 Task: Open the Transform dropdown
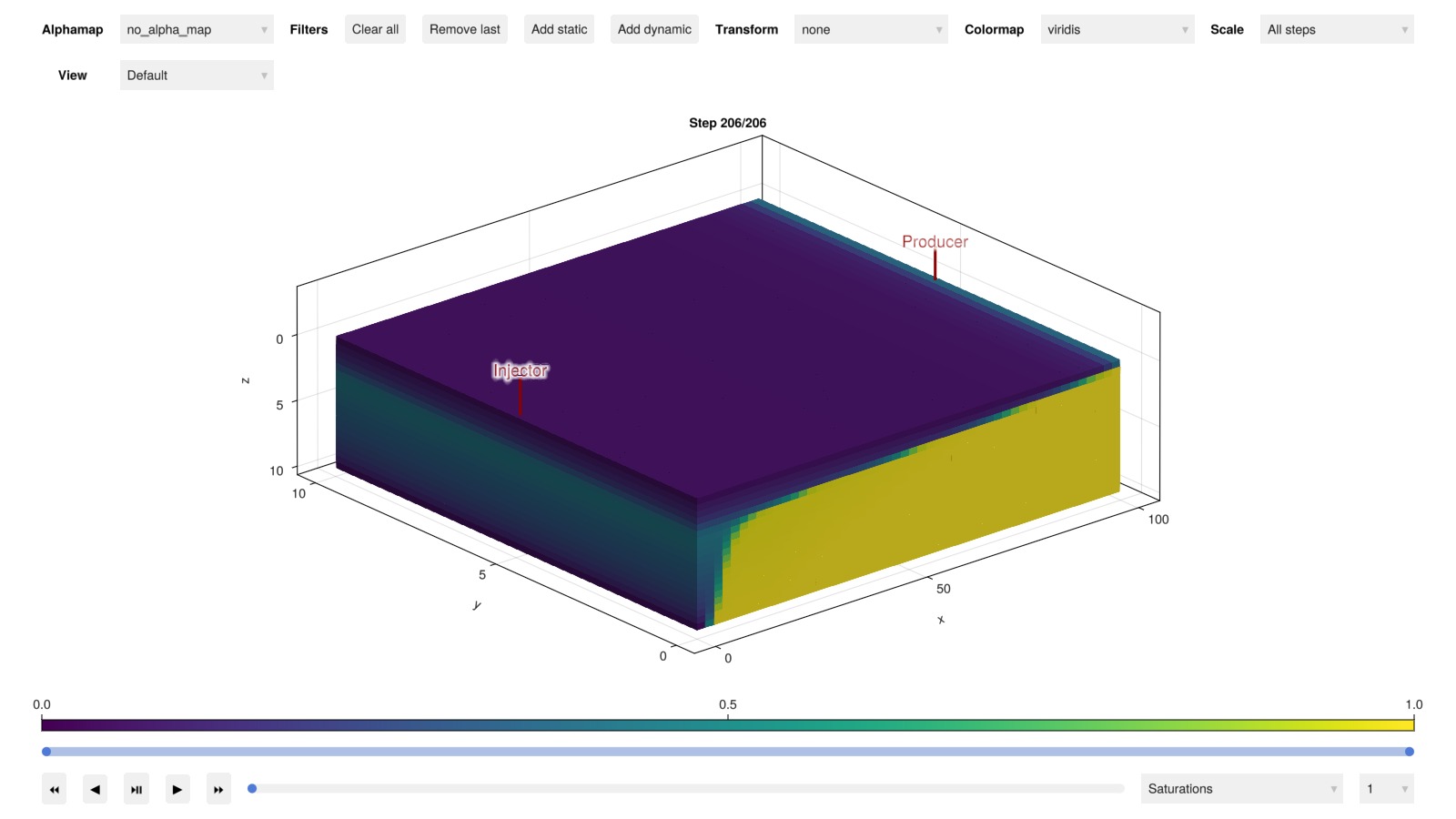(871, 30)
